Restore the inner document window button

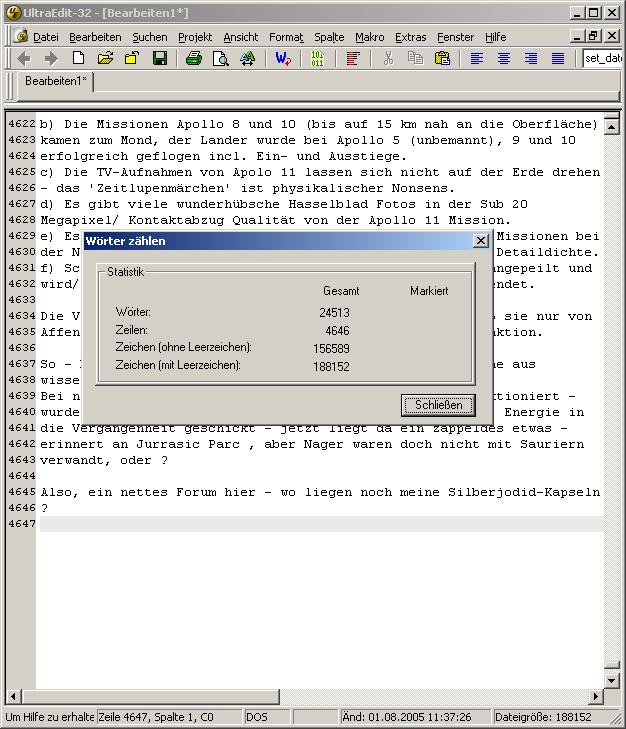(594, 36)
